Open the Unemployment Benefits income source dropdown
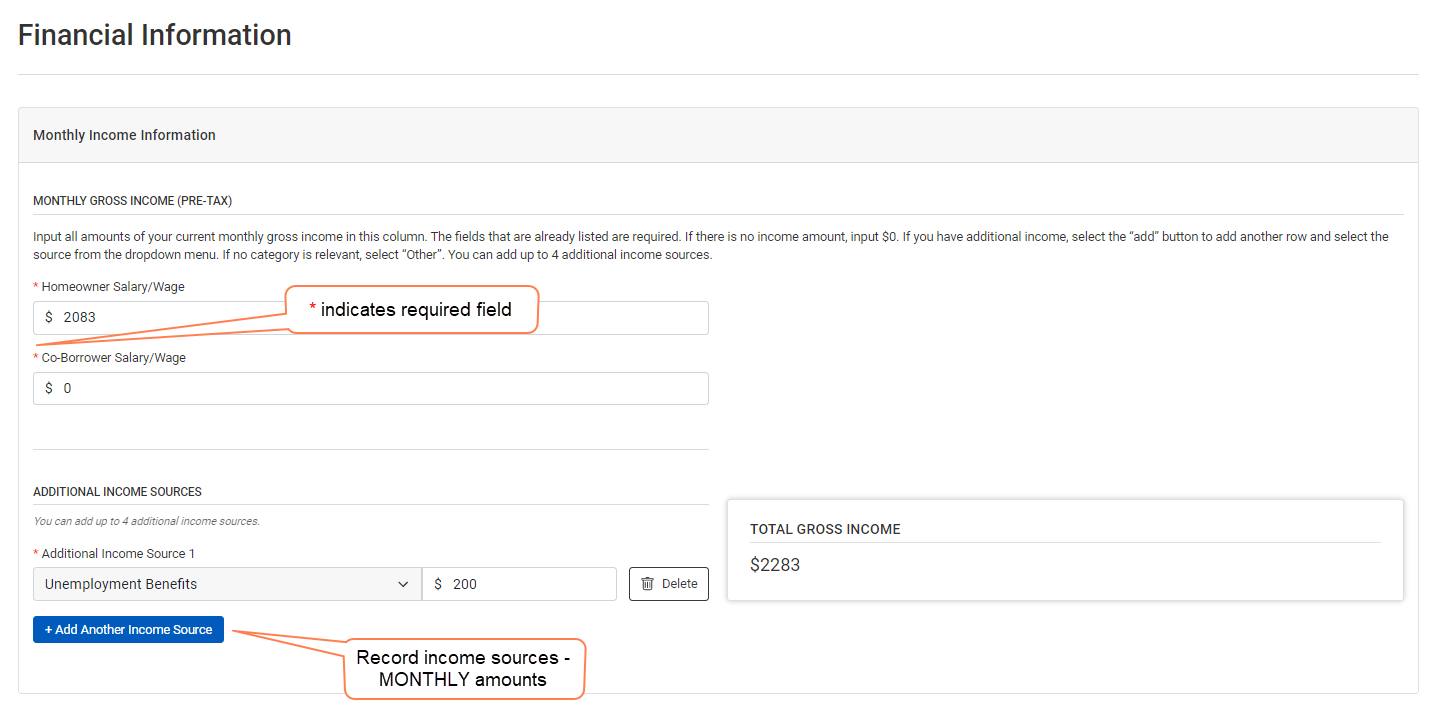The width and height of the screenshot is (1438, 713). click(226, 584)
